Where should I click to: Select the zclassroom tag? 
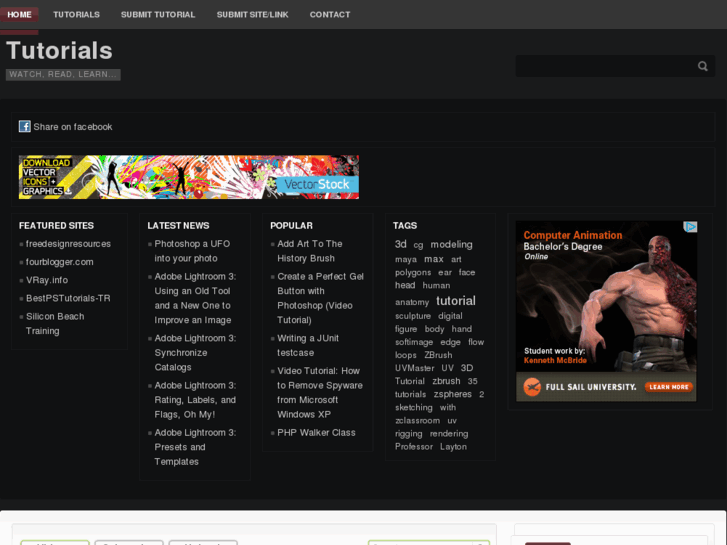click(x=417, y=420)
